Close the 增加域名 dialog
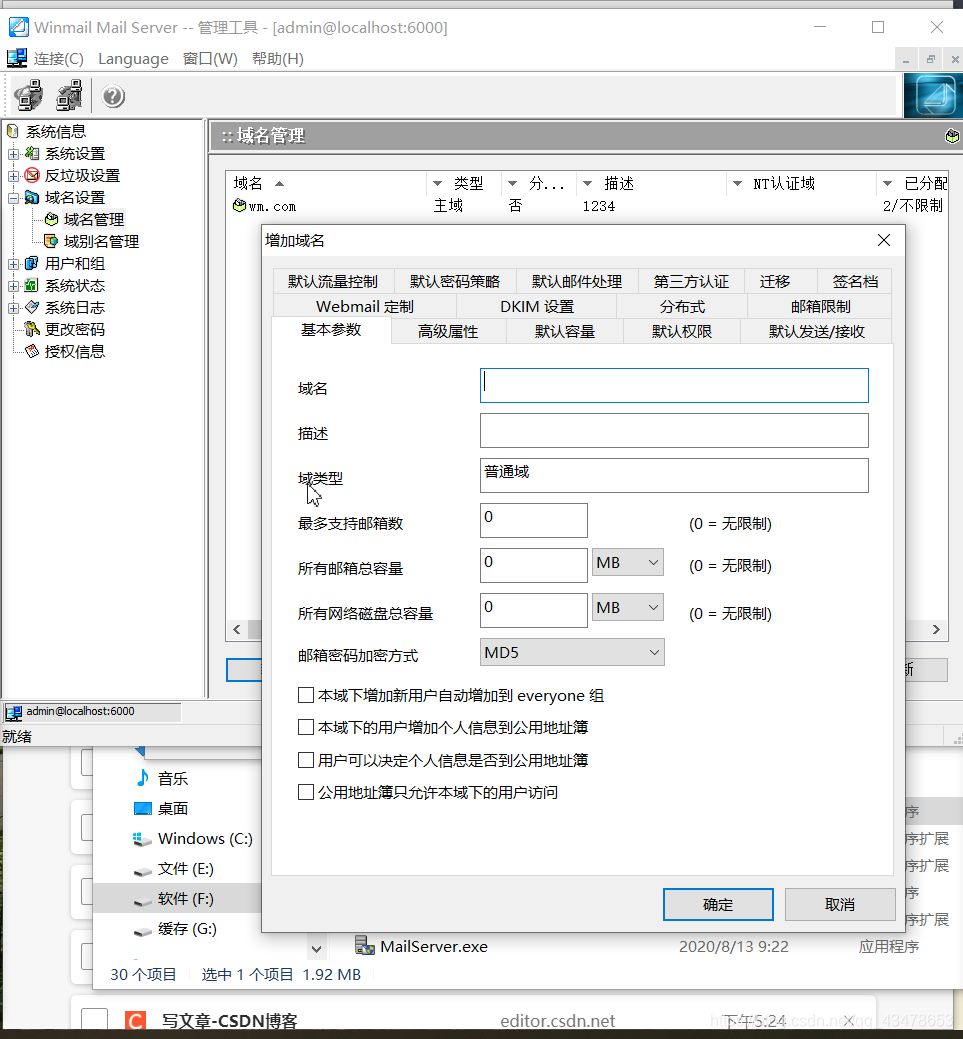The height and width of the screenshot is (1039, 963). click(x=884, y=240)
